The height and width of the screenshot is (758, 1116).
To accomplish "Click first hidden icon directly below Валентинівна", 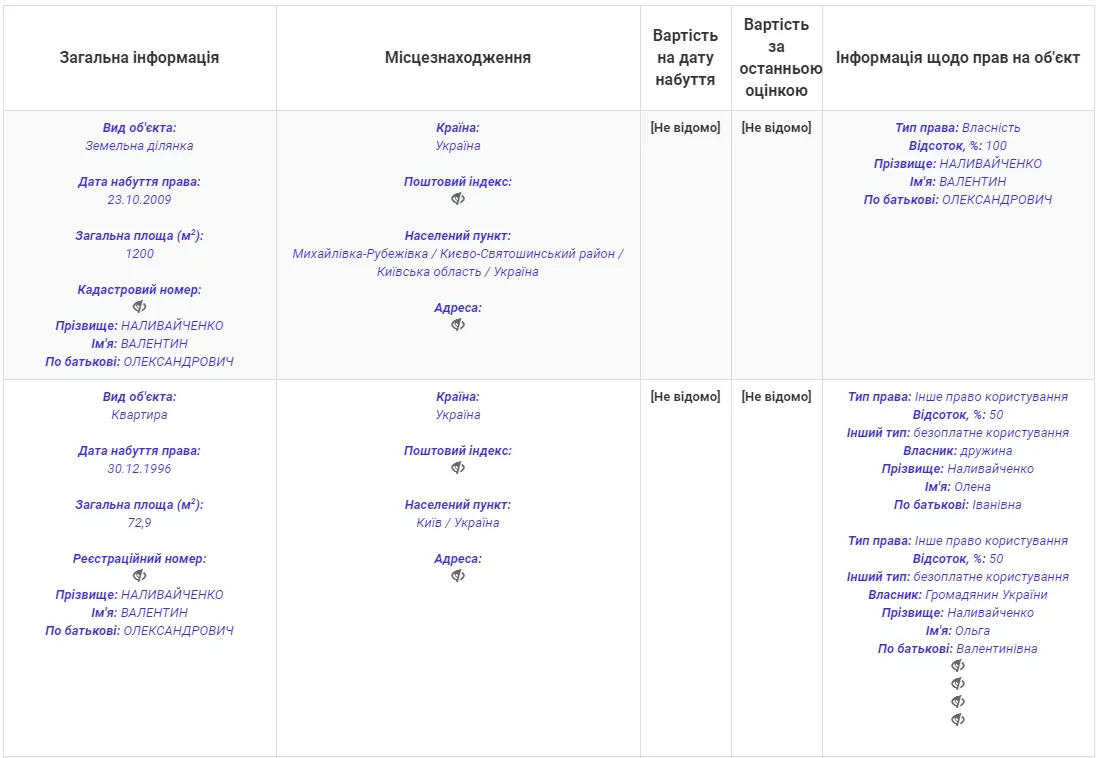I will tap(957, 666).
